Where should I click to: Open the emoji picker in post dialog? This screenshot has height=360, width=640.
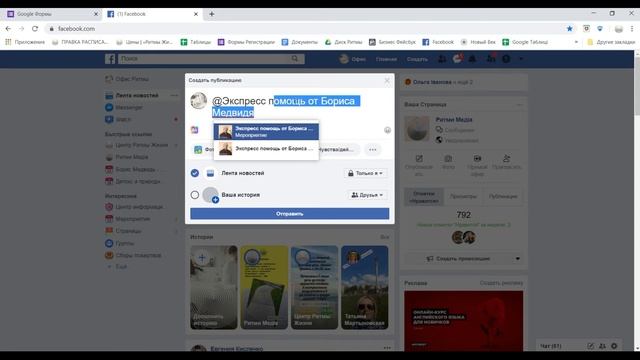tap(387, 130)
